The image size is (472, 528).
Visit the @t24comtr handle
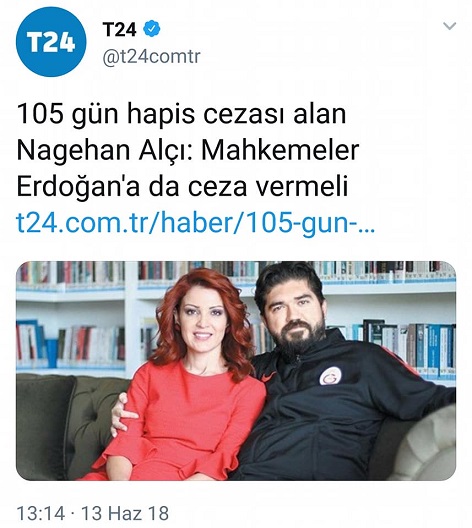point(151,57)
